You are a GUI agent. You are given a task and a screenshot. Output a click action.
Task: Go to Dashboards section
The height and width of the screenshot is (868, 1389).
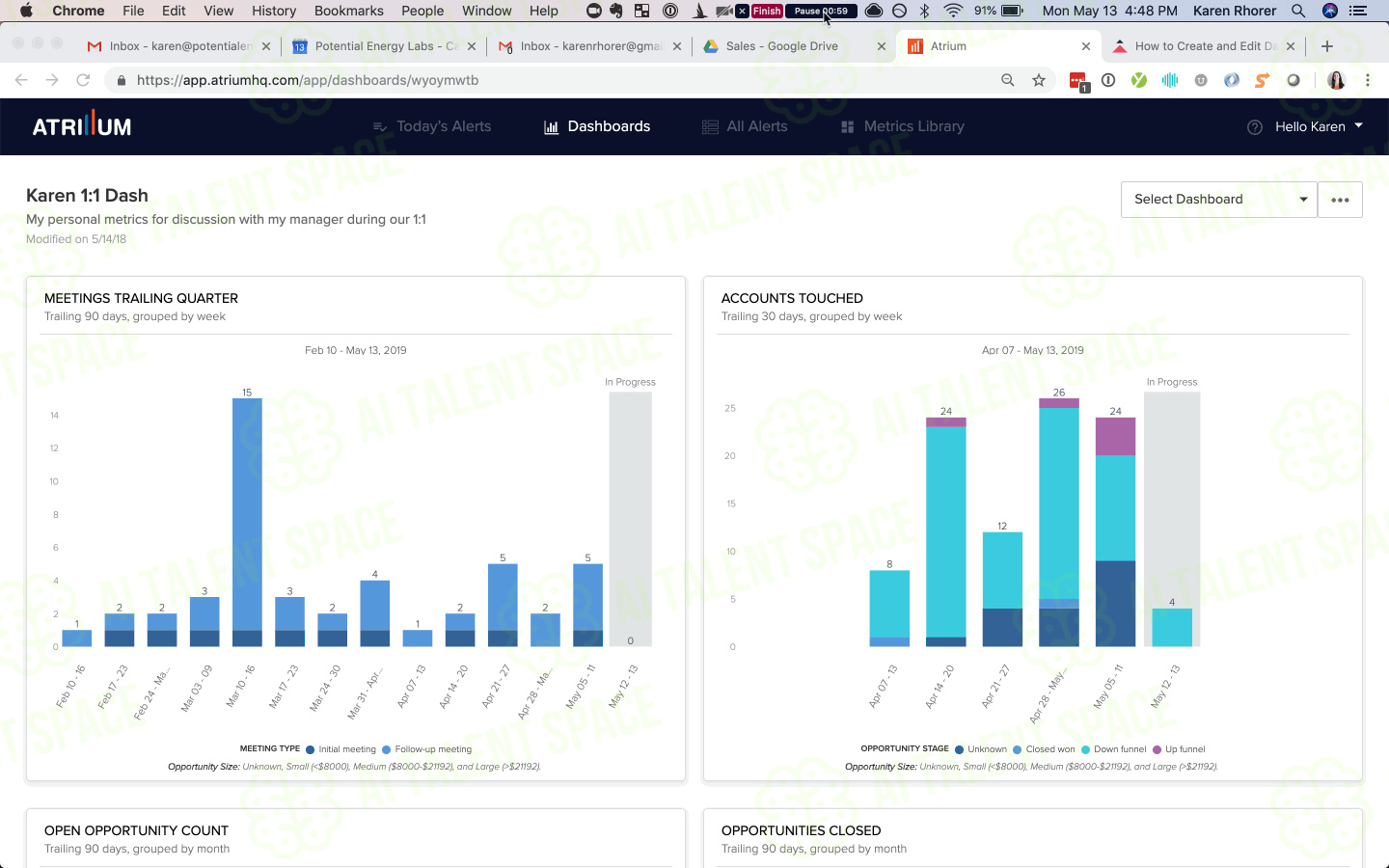[x=597, y=126]
